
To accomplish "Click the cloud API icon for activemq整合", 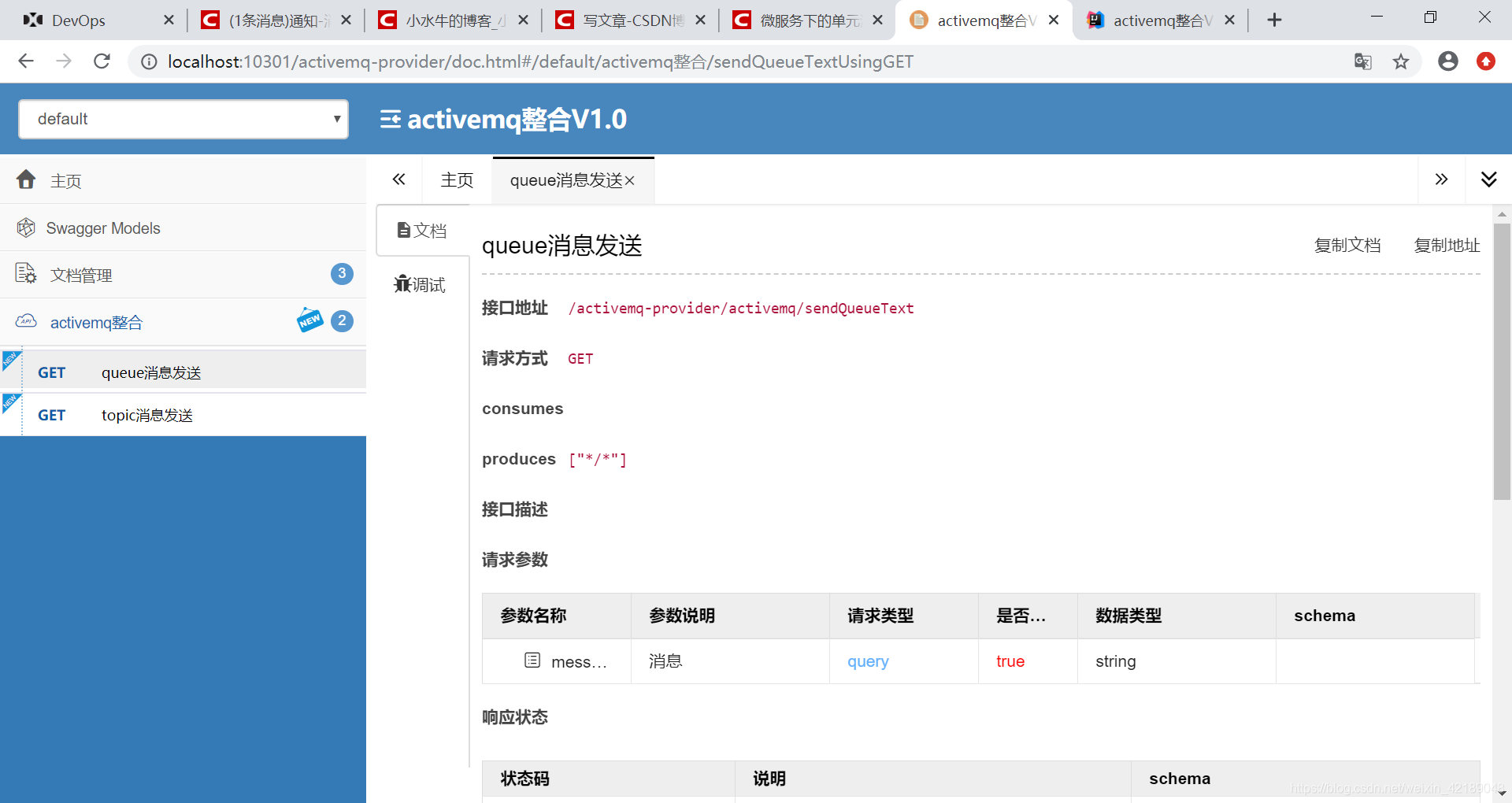I will pos(26,321).
